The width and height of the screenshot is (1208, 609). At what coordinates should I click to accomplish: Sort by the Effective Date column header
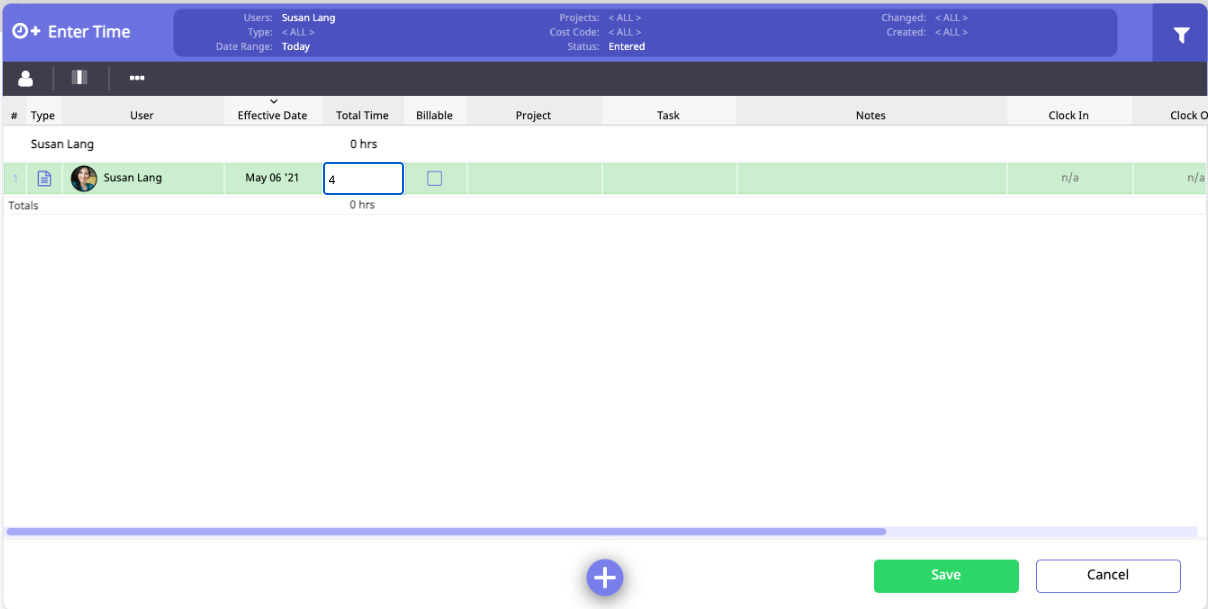coord(272,115)
